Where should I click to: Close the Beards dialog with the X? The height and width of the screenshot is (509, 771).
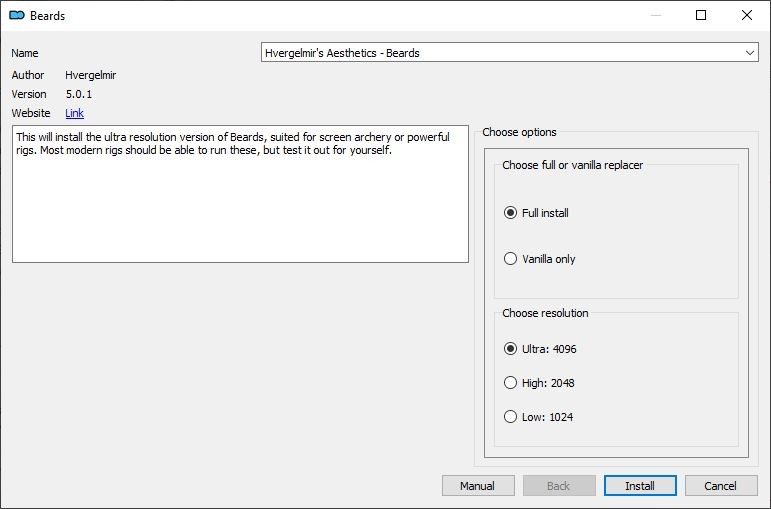point(746,15)
